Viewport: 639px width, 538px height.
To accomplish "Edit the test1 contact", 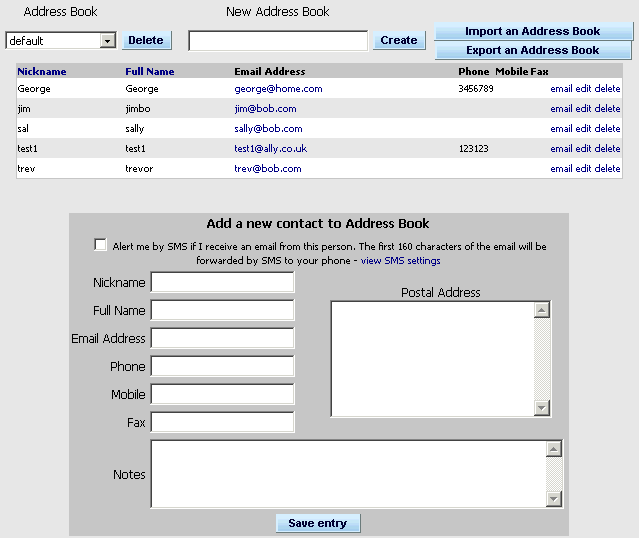I will coord(583,149).
